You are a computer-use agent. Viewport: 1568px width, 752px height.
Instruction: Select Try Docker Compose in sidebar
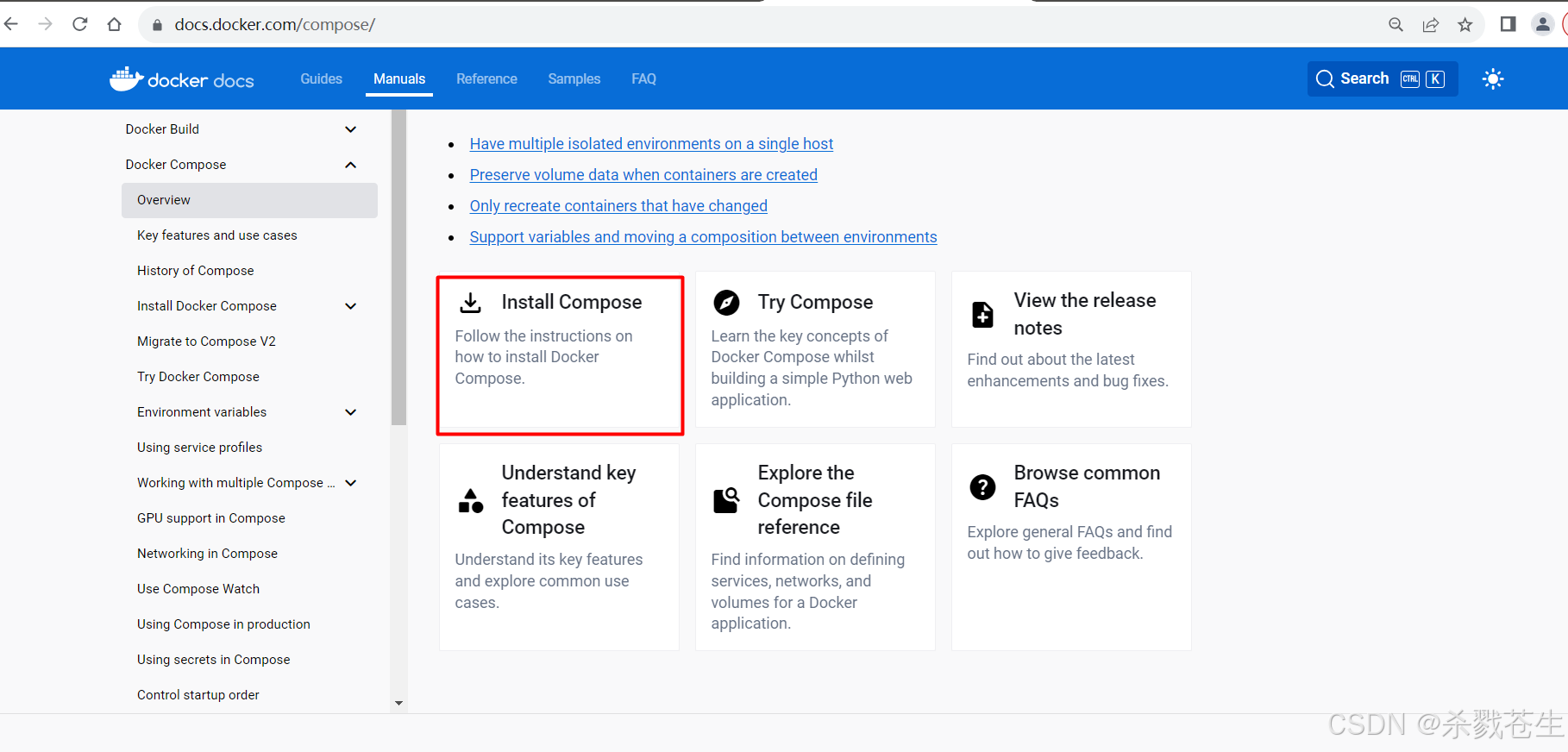click(x=198, y=377)
